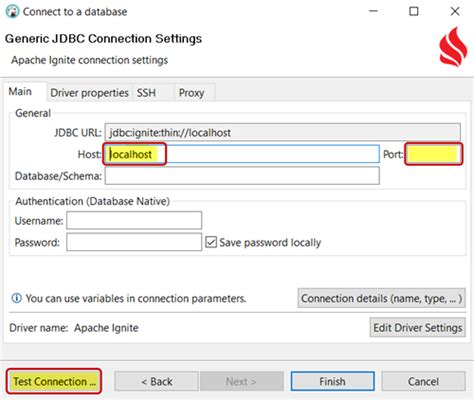
Task: Click the 'General' group label
Action: (33, 113)
